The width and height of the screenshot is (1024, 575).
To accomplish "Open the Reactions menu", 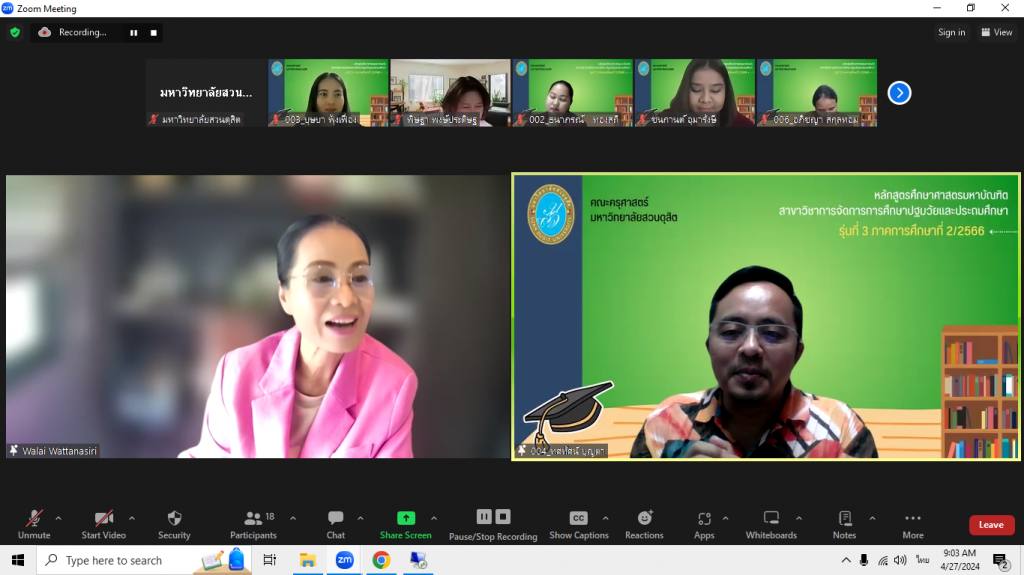I will tap(644, 524).
